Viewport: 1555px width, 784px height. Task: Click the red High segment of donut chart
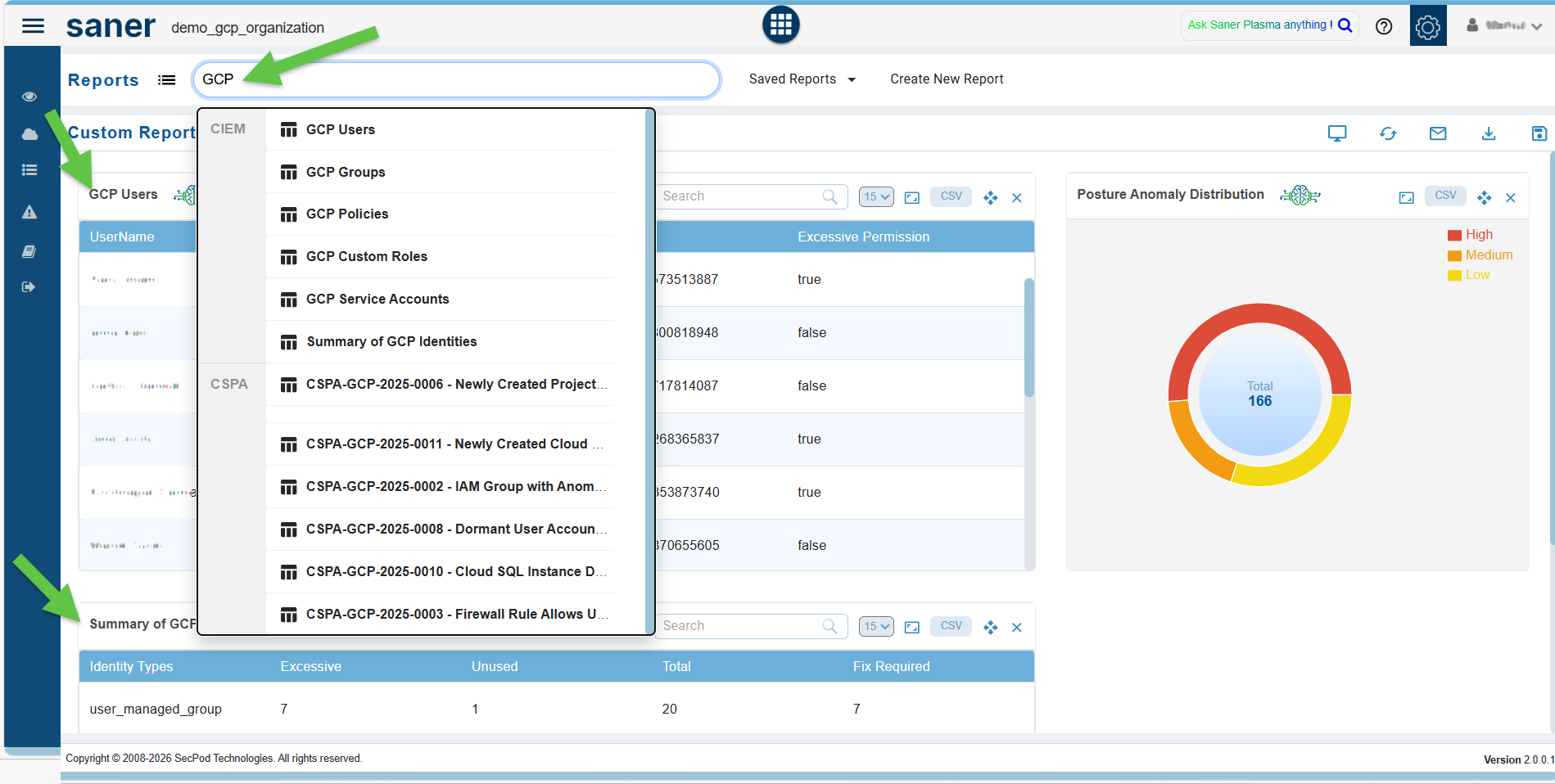tap(1259, 318)
